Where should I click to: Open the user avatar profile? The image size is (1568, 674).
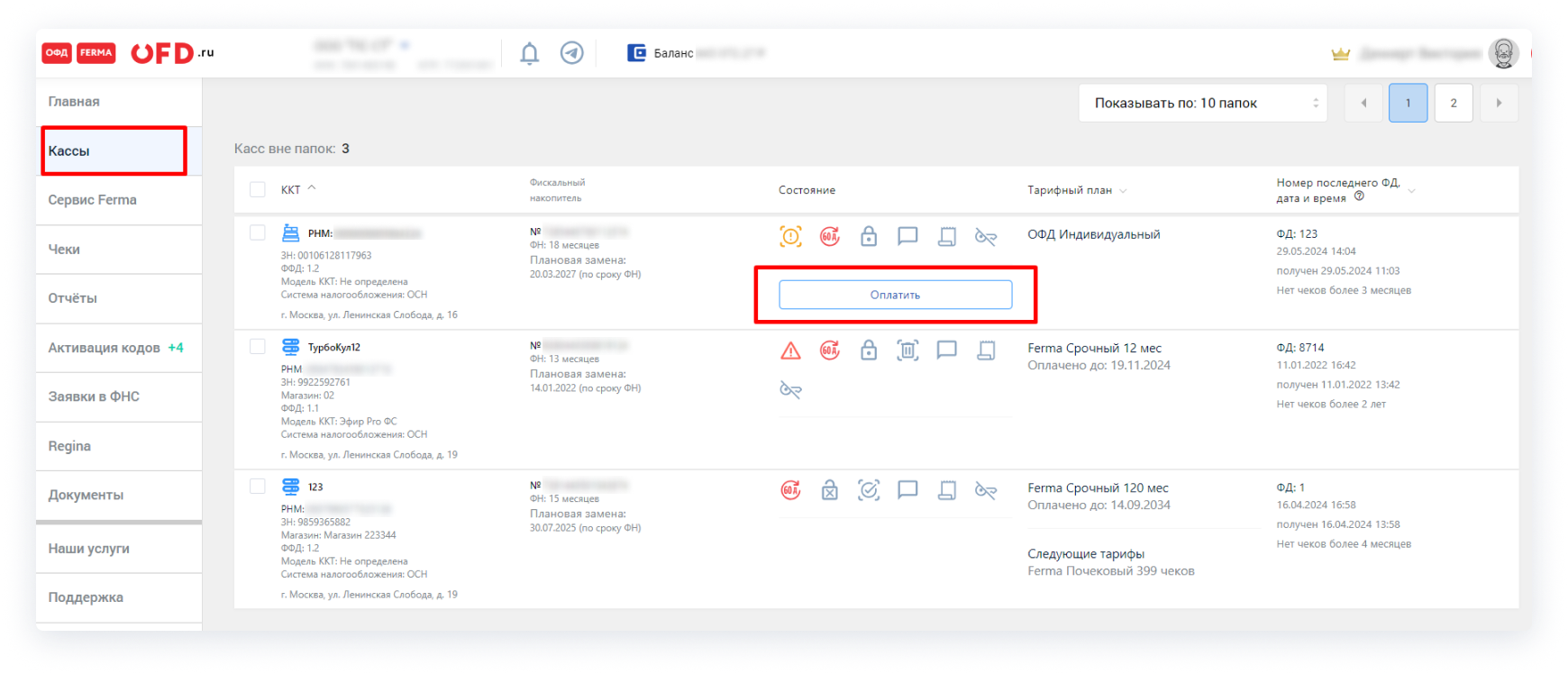coord(1503,53)
